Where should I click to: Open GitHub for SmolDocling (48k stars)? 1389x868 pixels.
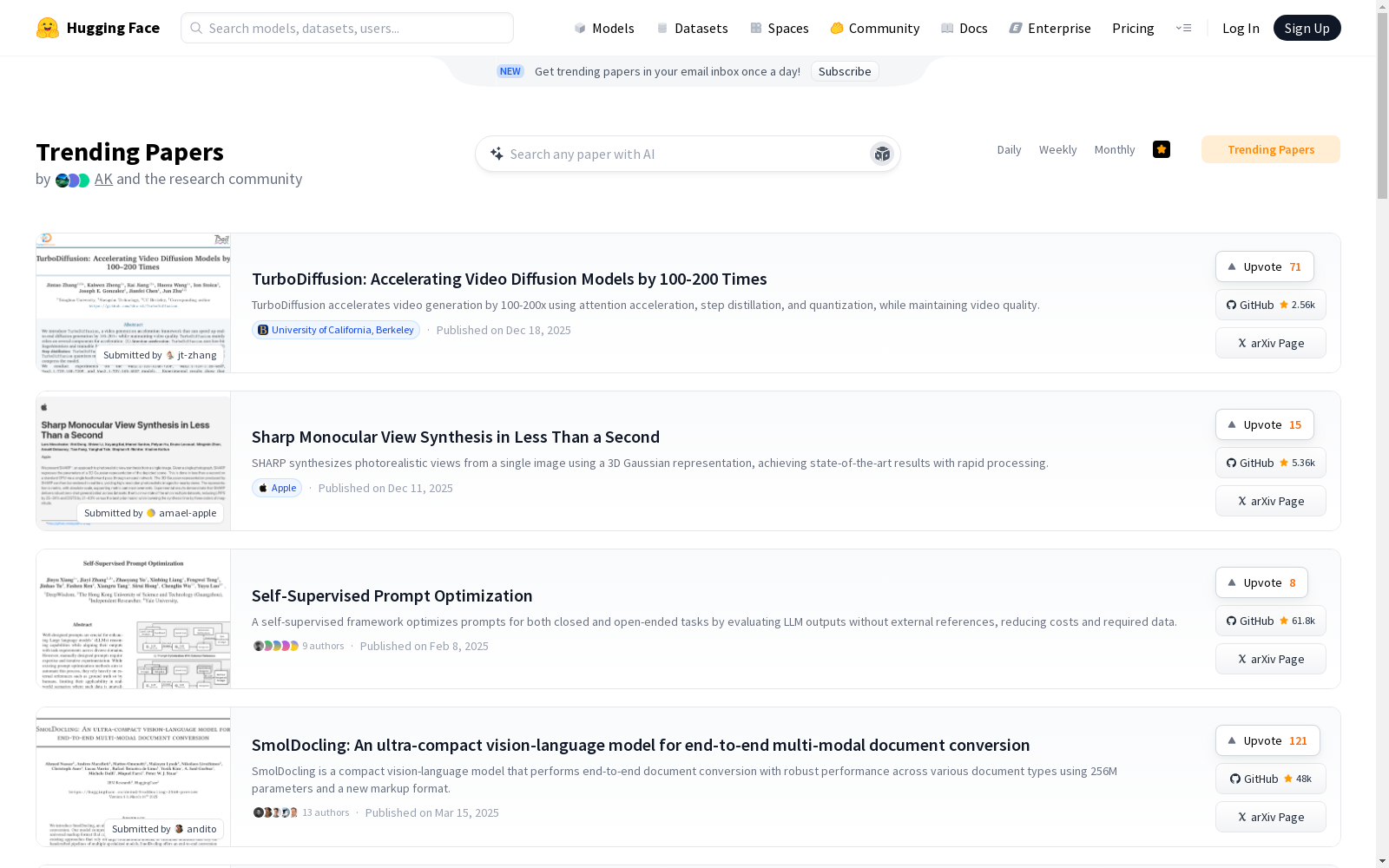tap(1271, 779)
